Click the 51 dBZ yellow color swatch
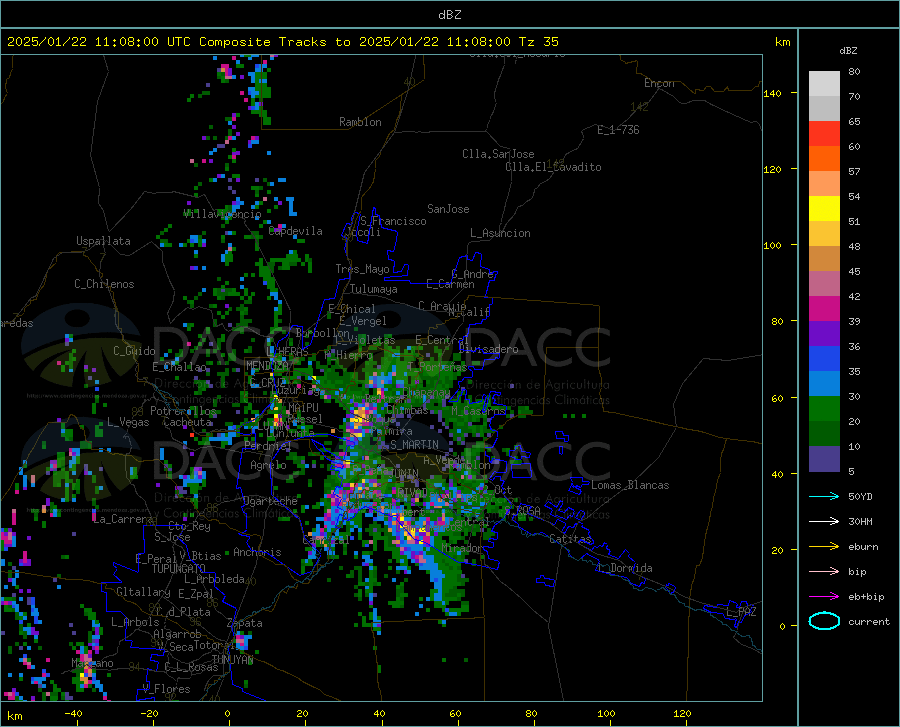This screenshot has height=727, width=900. (x=824, y=209)
